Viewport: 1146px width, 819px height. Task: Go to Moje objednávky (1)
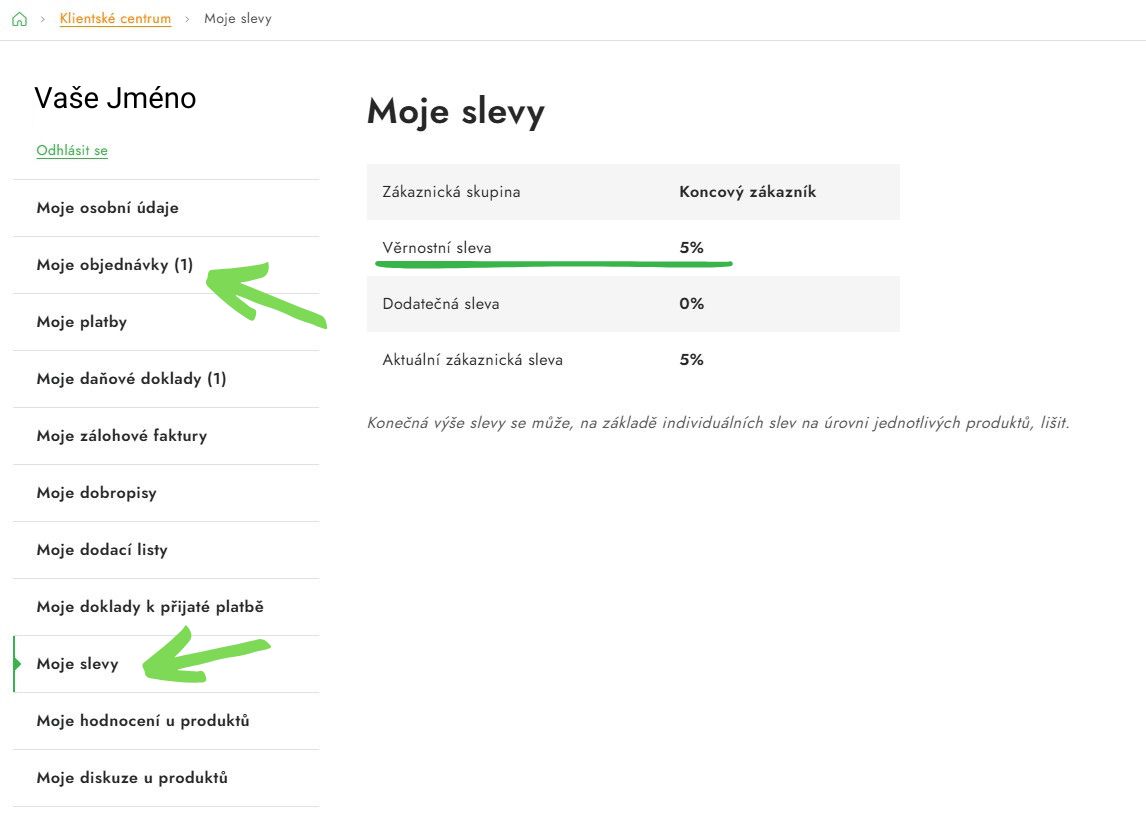click(114, 265)
